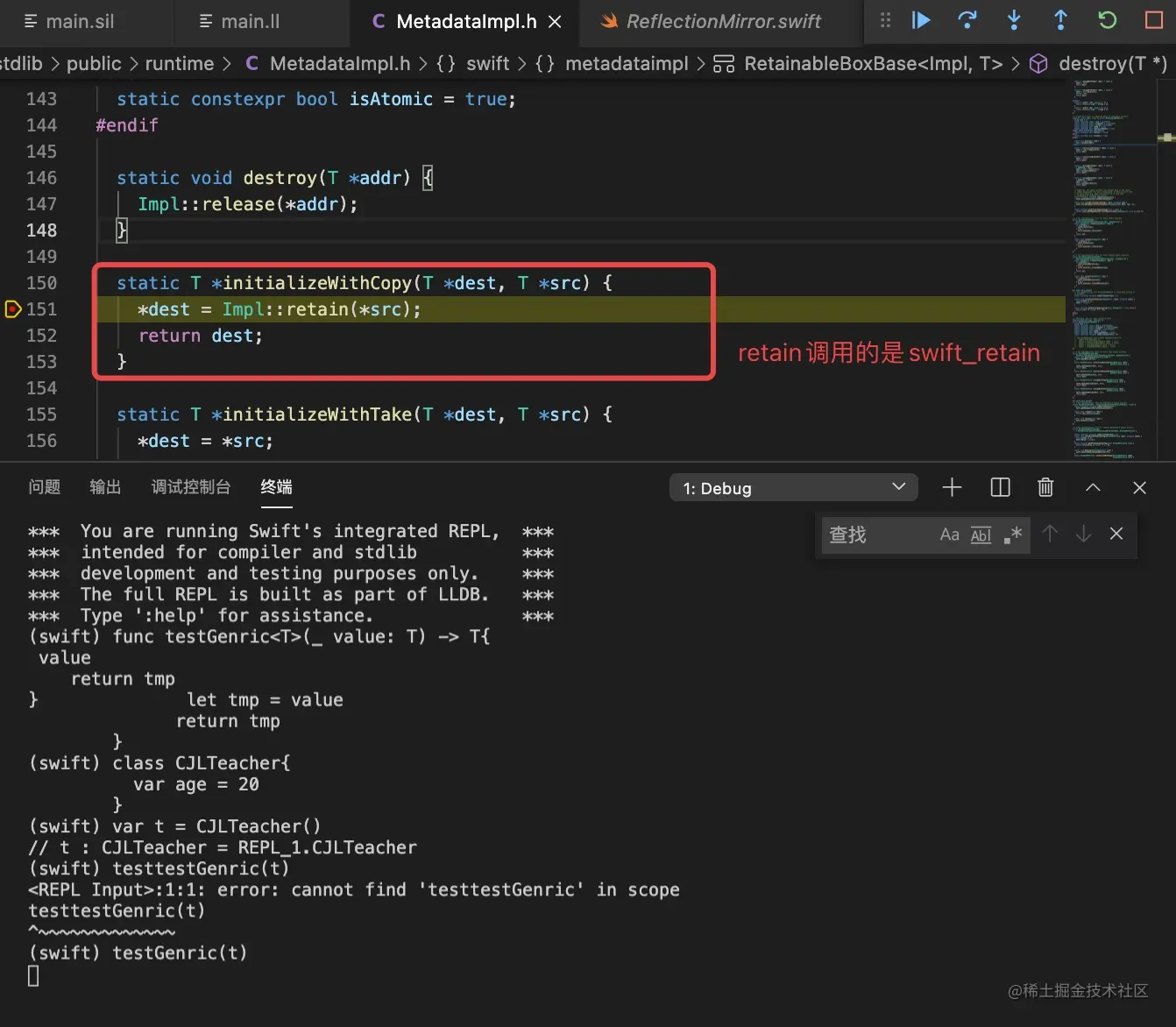Grab the debug toolbar drag handle
The height and width of the screenshot is (1027, 1176).
coord(885,20)
